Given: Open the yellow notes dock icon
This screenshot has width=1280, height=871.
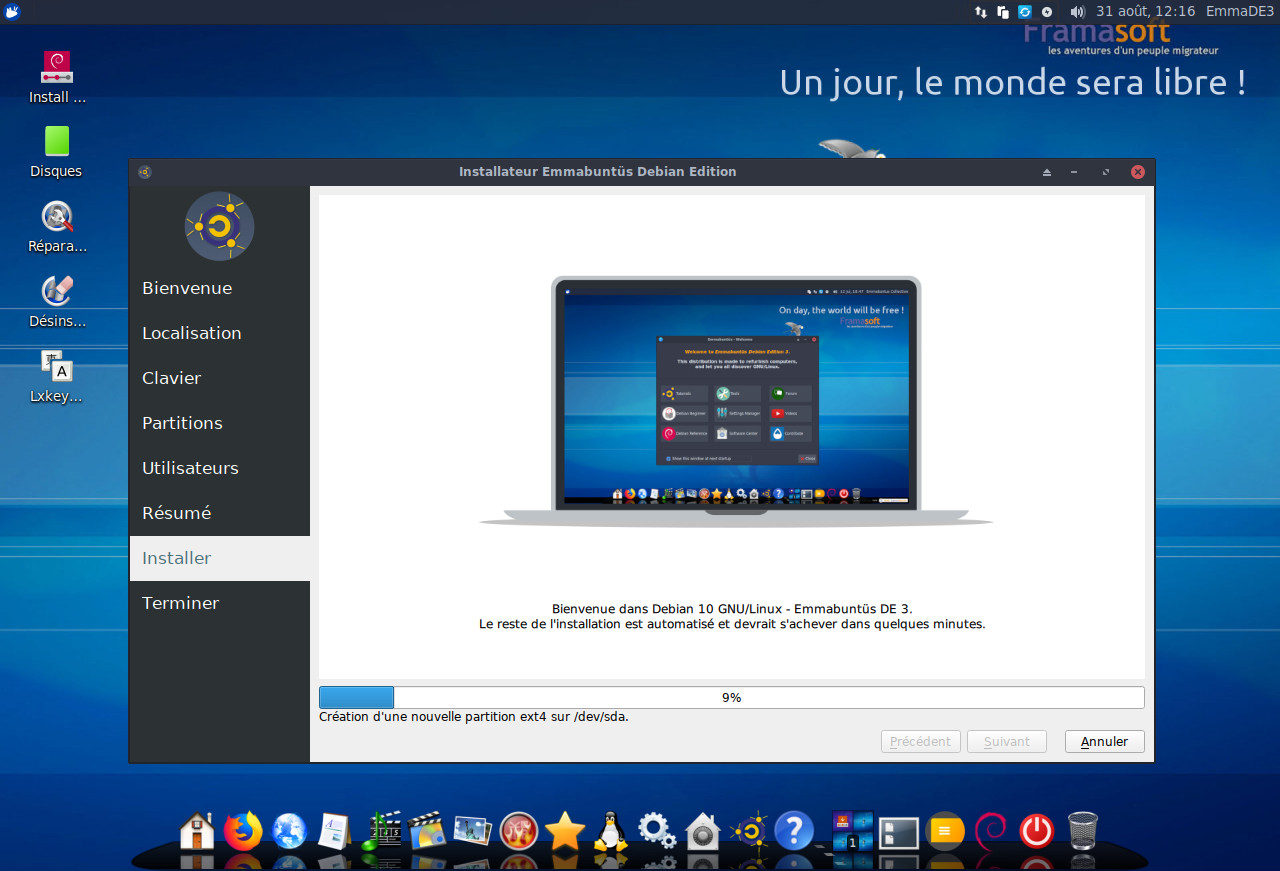Looking at the screenshot, I should point(945,830).
